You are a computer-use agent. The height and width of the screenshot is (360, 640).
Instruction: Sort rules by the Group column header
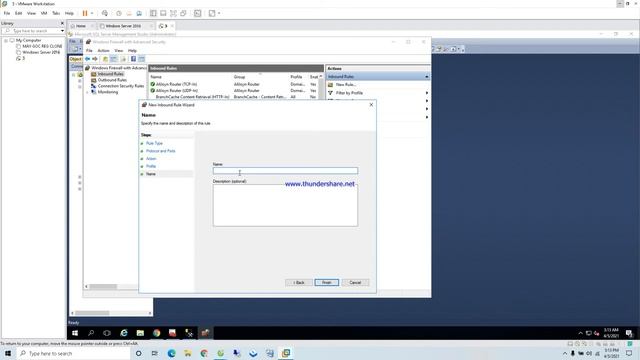tap(239, 77)
